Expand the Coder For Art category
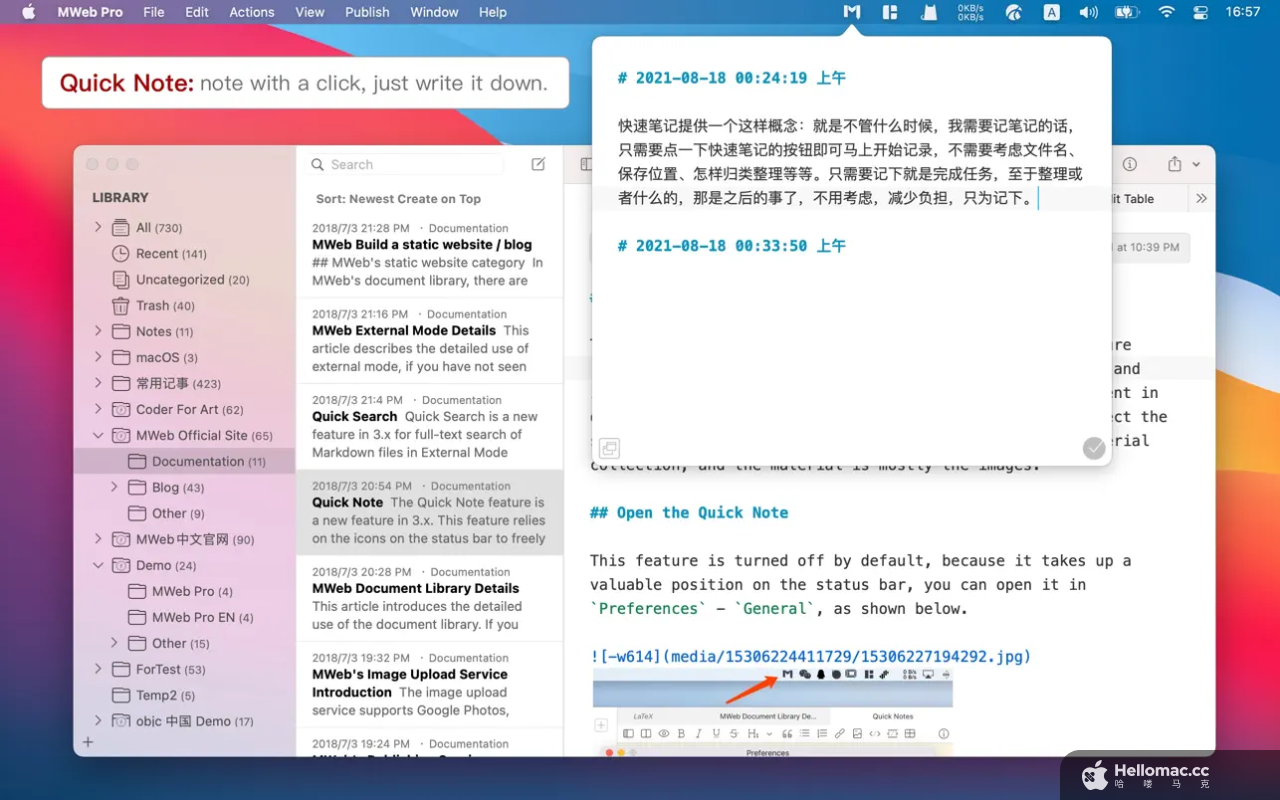 tap(98, 409)
